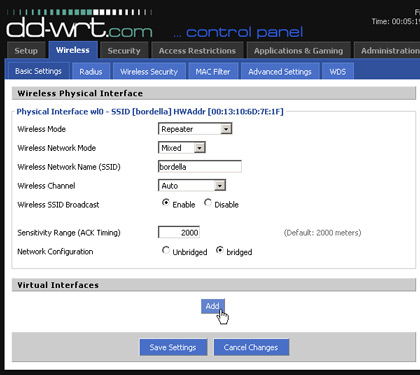
Task: Choose the bridged network configuration
Action: (x=220, y=250)
